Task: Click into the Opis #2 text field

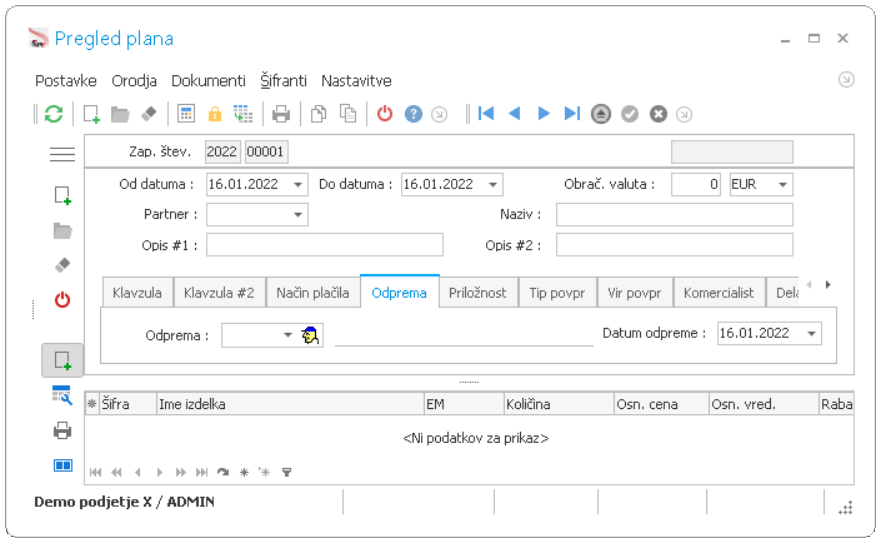Action: (674, 245)
